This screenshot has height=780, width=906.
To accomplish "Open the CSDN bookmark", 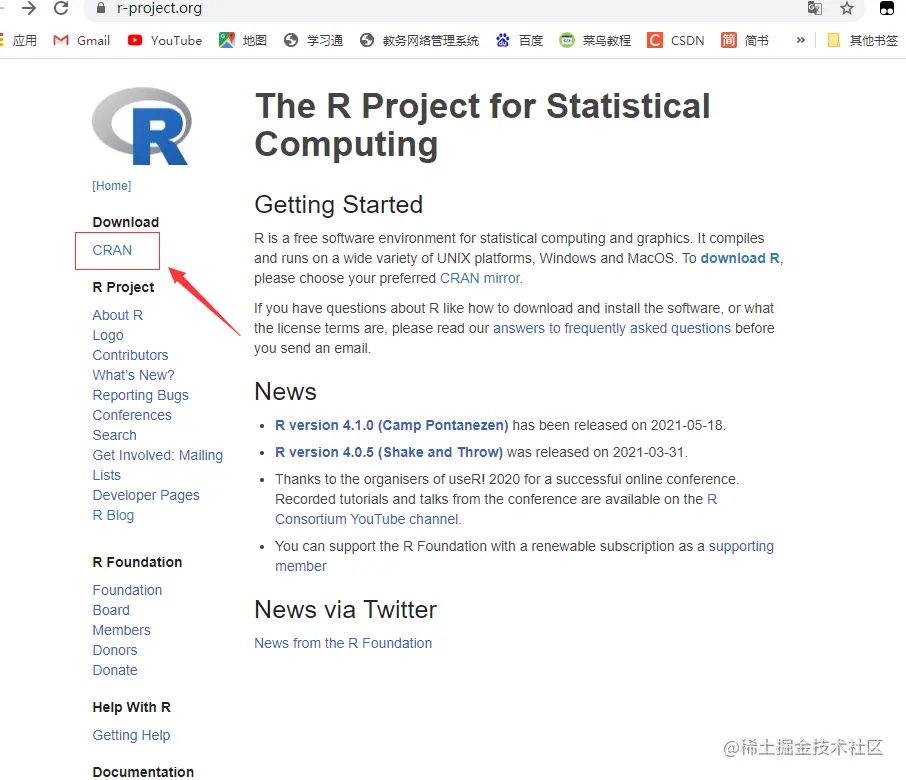I will 675,40.
